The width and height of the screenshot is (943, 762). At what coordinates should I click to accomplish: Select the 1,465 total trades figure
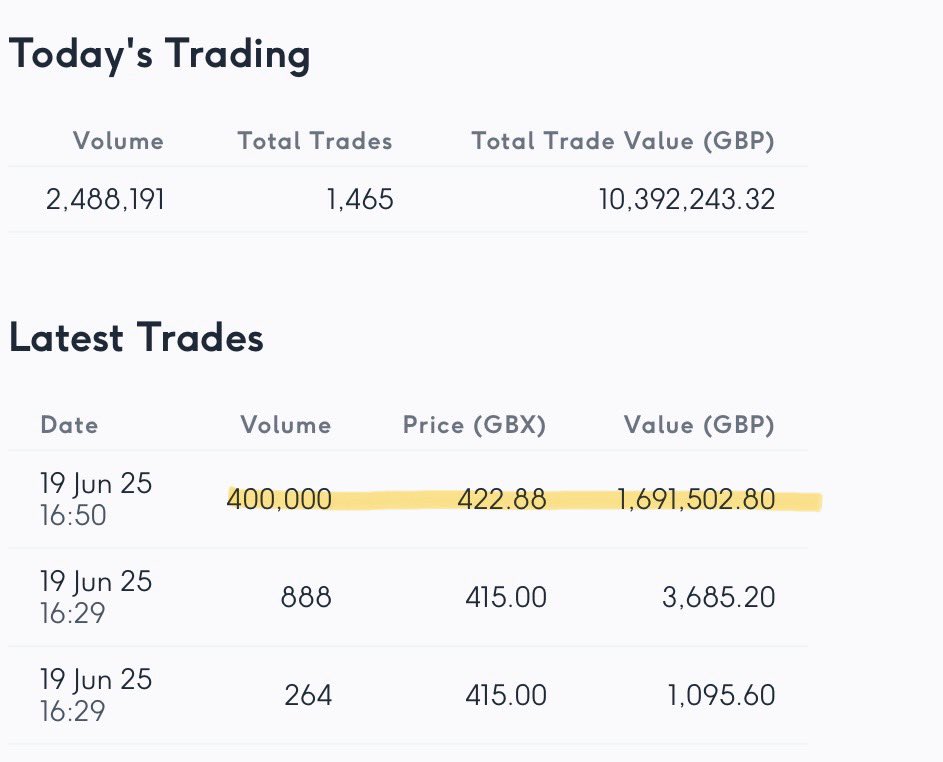pyautogui.click(x=360, y=200)
